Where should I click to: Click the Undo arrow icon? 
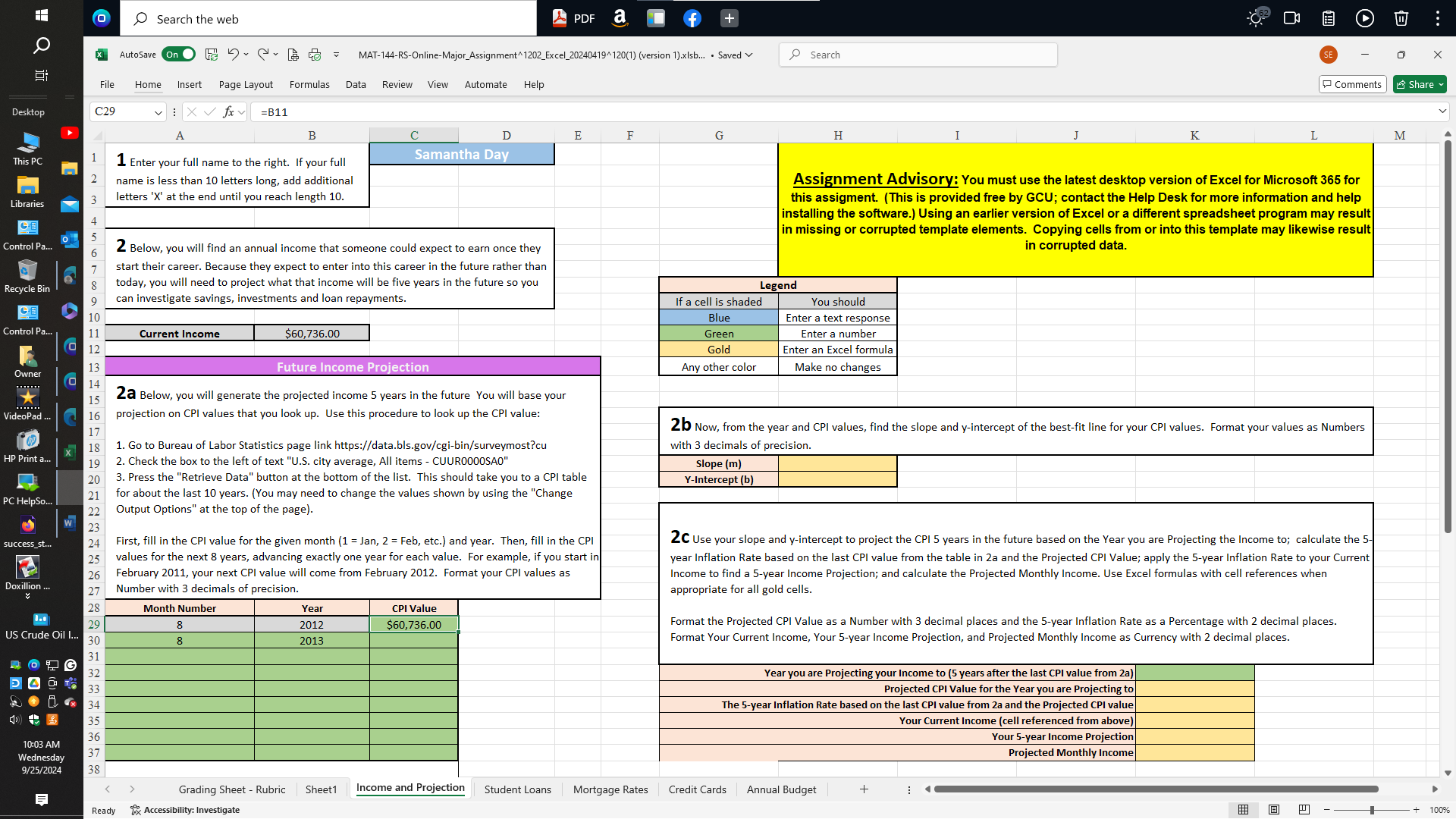(x=233, y=55)
